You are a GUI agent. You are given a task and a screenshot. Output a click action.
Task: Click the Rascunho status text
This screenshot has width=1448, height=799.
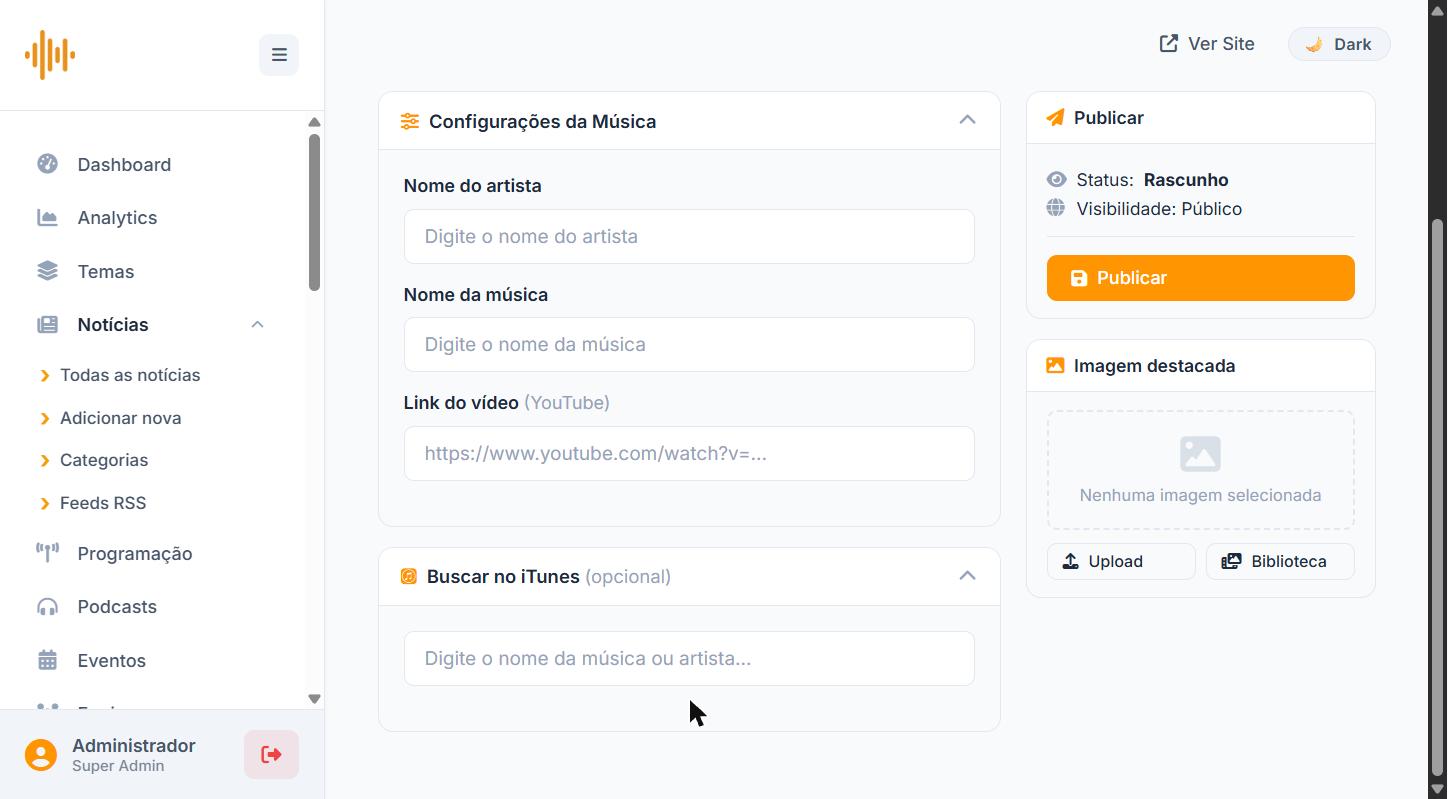pyautogui.click(x=1186, y=180)
